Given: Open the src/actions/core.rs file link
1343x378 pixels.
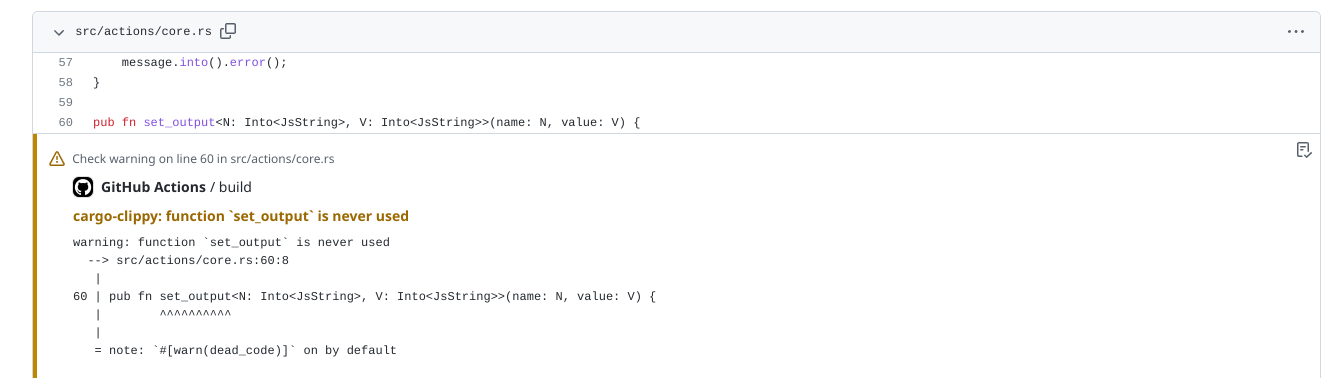Looking at the screenshot, I should pyautogui.click(x=144, y=32).
